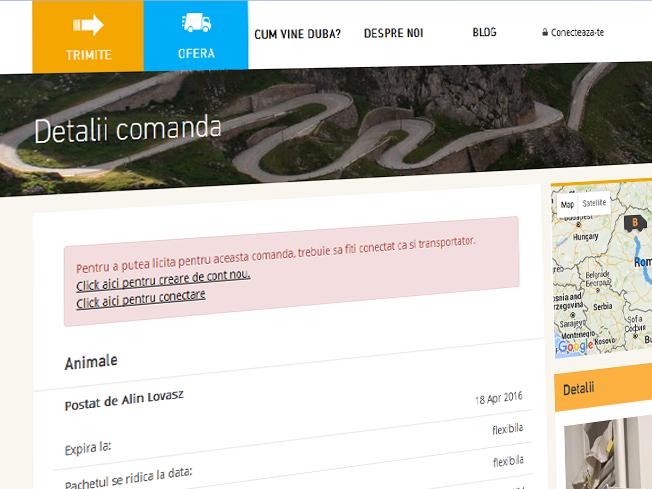
Task: Click the Conecteaza-te login link
Action: 577,32
